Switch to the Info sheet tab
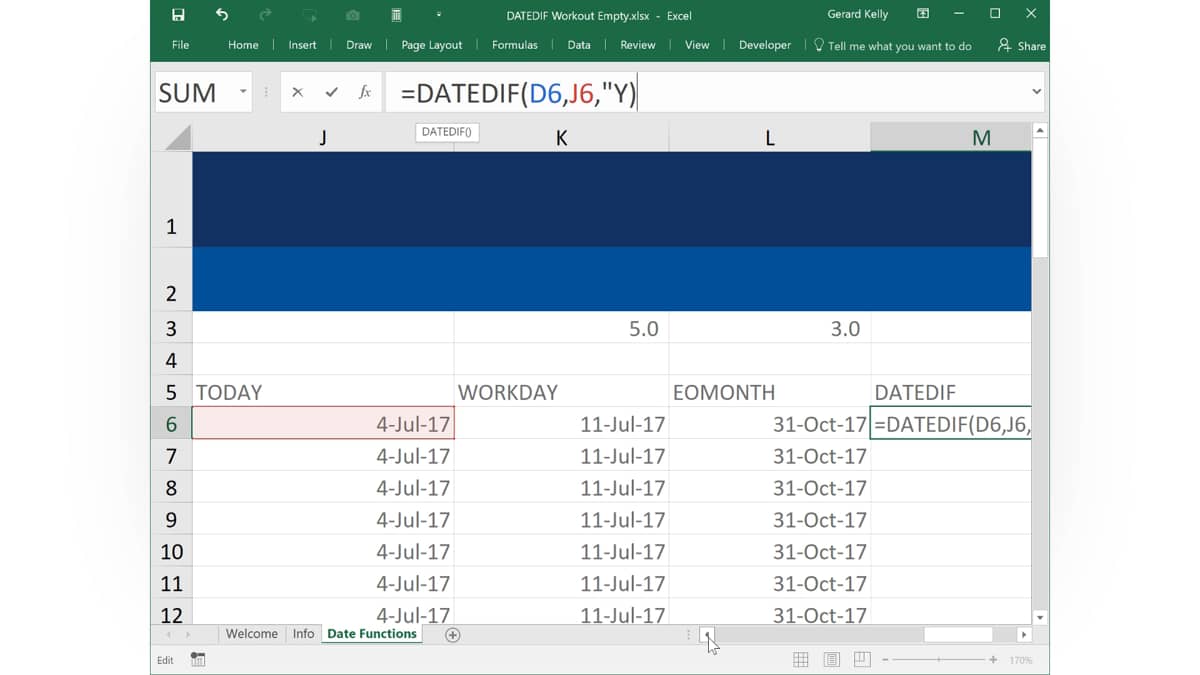Image resolution: width=1200 pixels, height=675 pixels. 303,634
